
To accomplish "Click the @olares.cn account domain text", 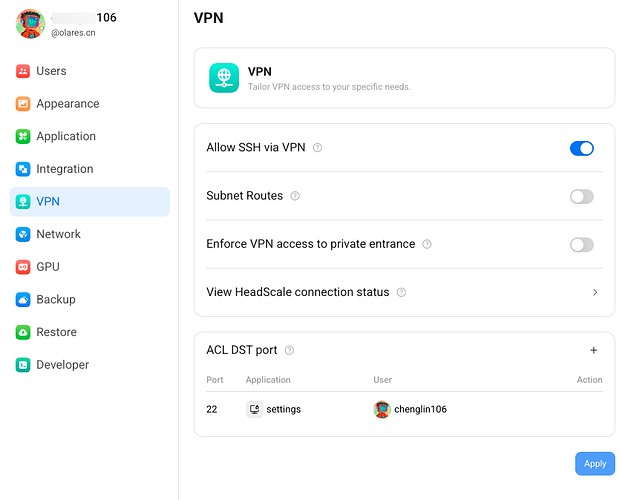I will pyautogui.click(x=73, y=33).
